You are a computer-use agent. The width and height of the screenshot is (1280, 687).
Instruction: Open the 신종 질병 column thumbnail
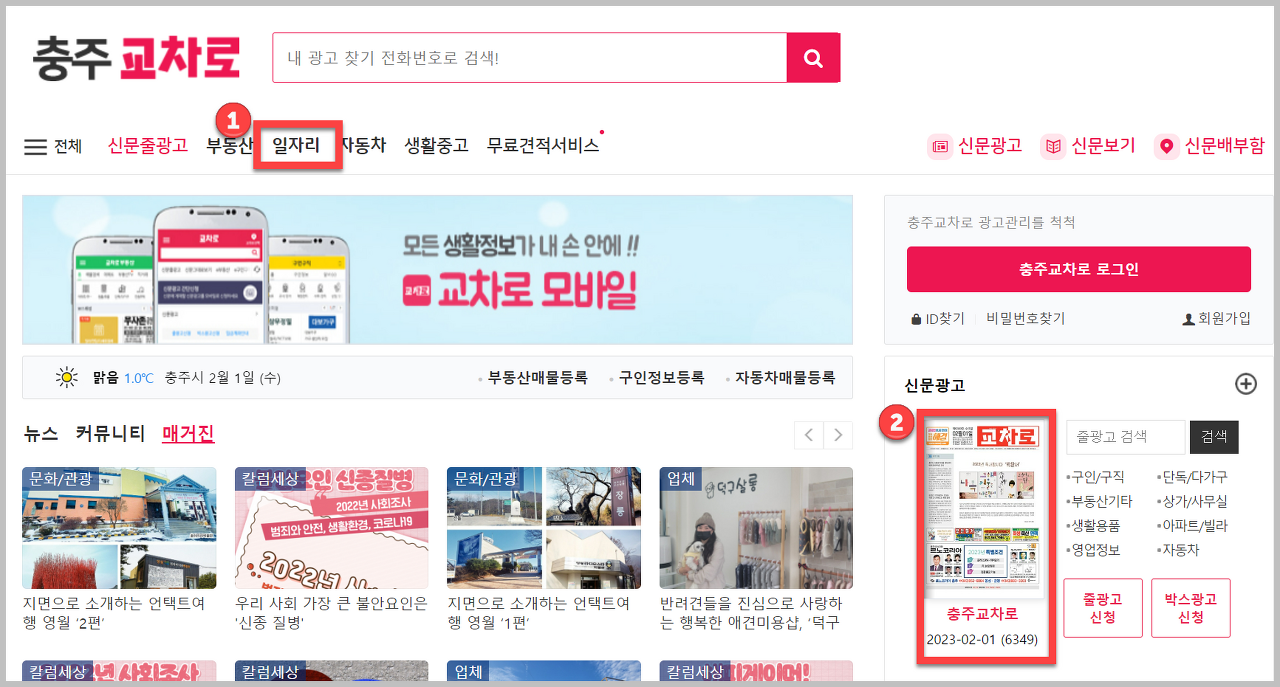point(332,528)
